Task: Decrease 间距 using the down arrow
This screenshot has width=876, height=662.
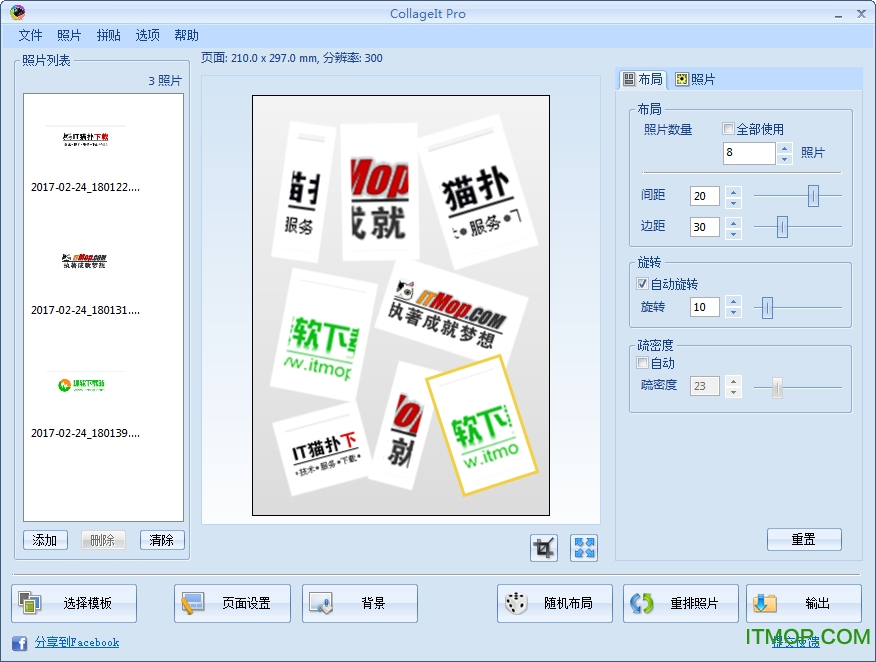Action: point(733,201)
